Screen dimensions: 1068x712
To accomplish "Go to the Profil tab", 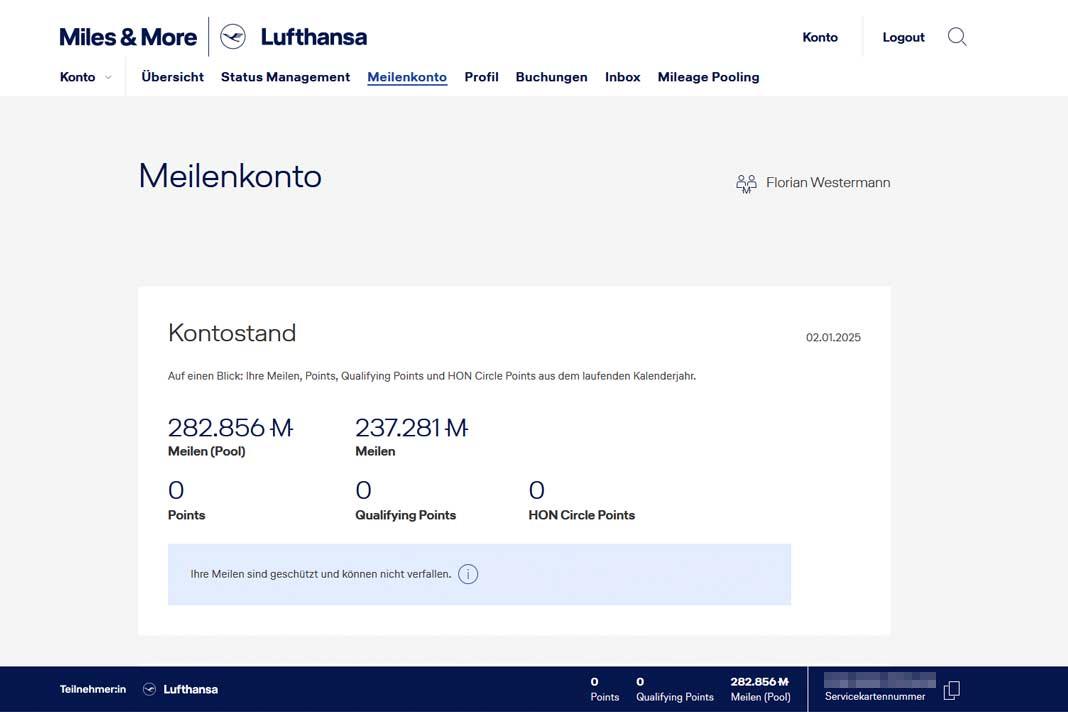I will point(482,77).
